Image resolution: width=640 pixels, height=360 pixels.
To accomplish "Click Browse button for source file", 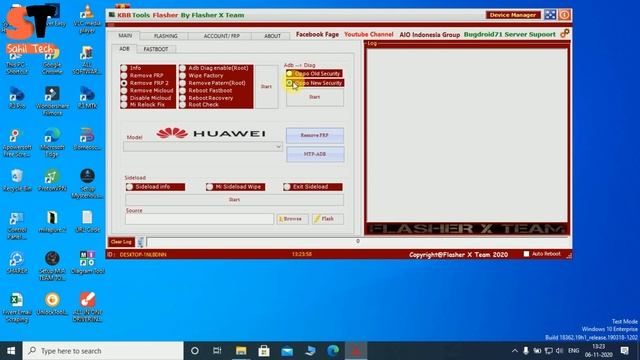I will (292, 219).
